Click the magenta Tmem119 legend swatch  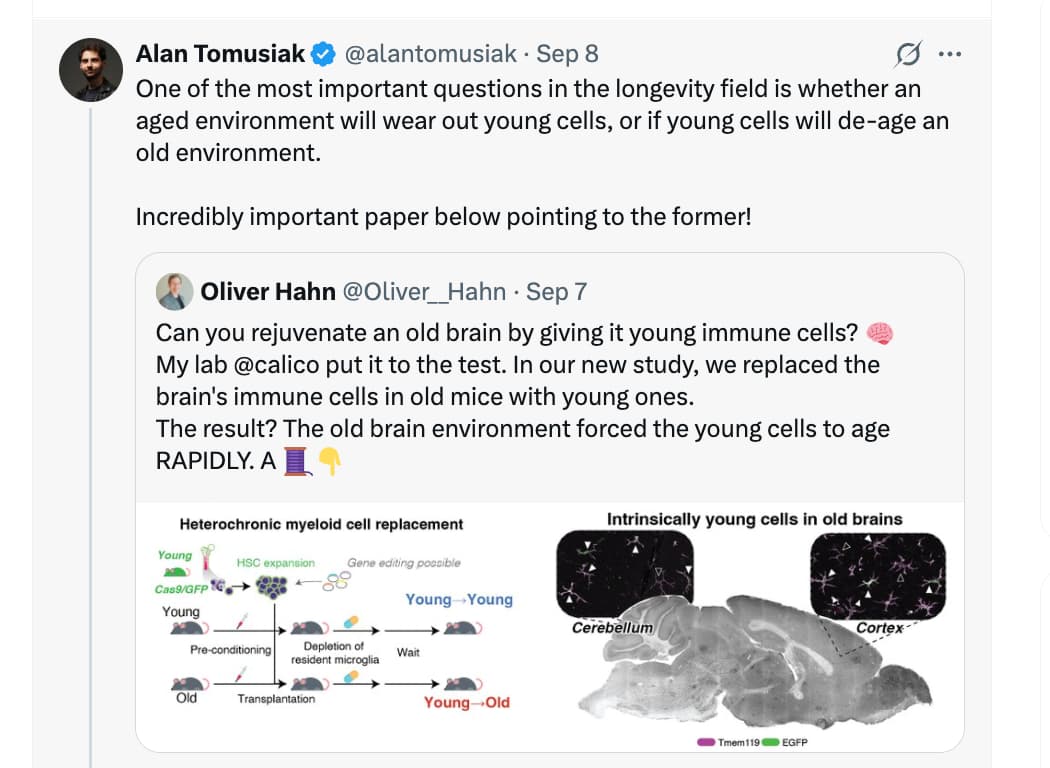click(706, 742)
